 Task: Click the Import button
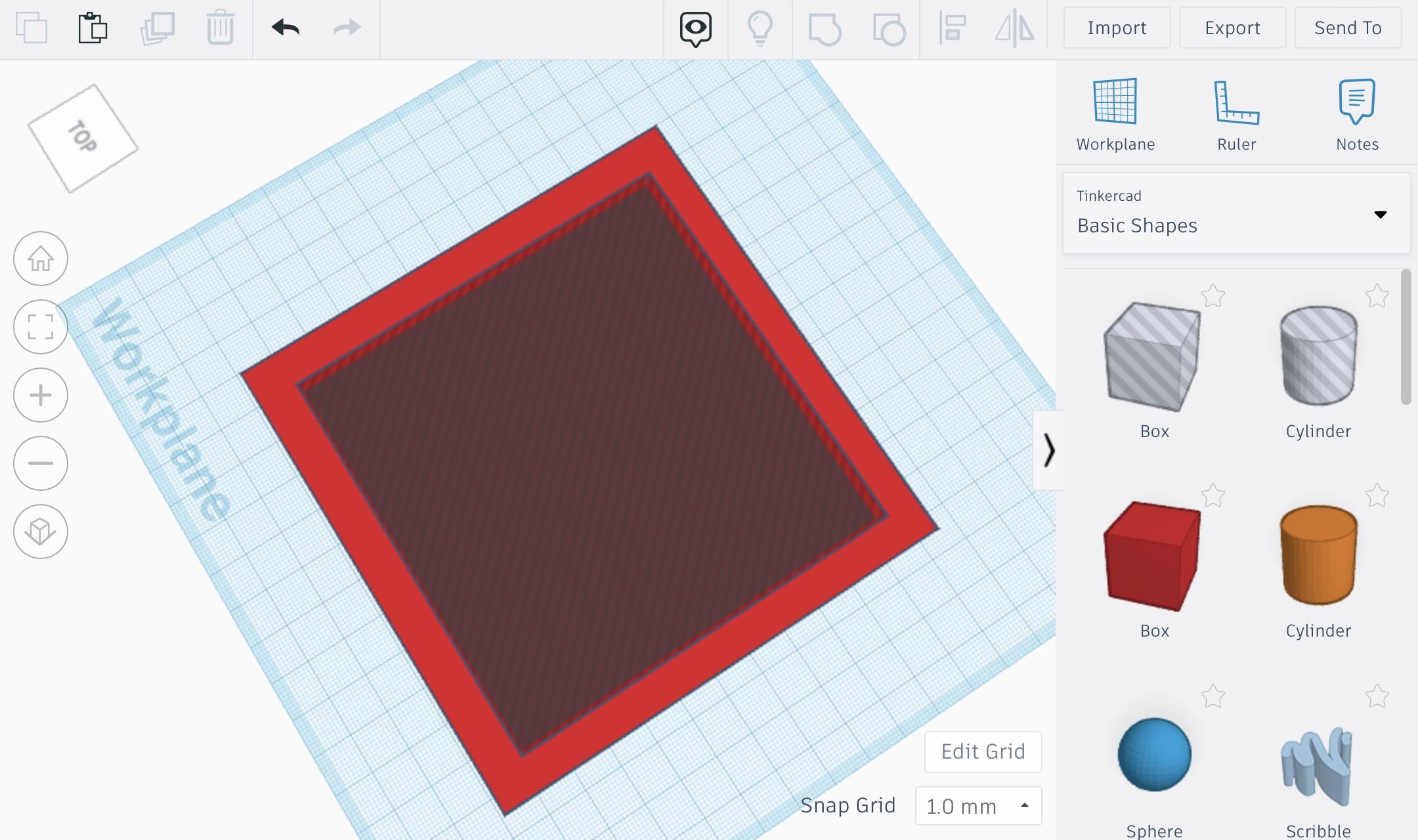1117,28
